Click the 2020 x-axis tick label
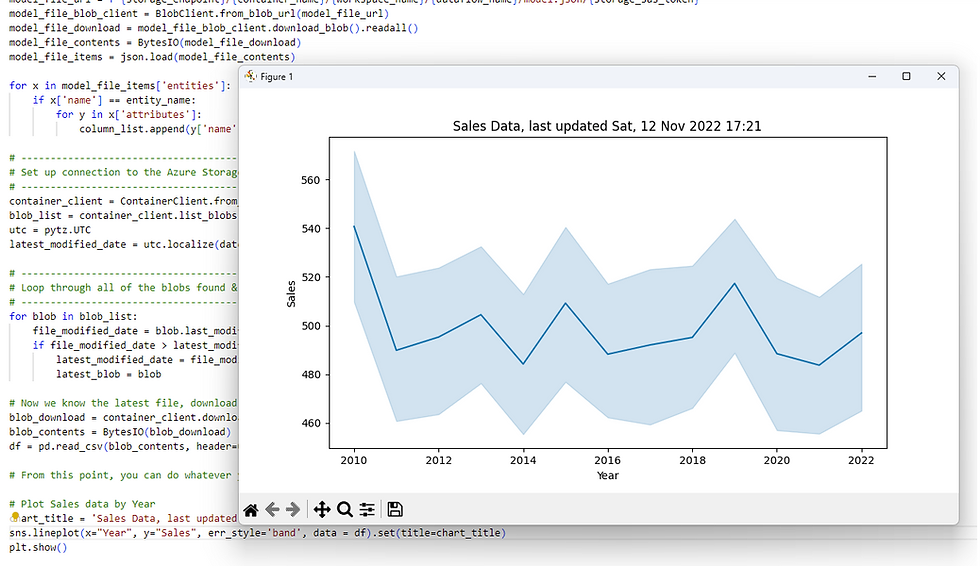The width and height of the screenshot is (980, 566). click(777, 460)
